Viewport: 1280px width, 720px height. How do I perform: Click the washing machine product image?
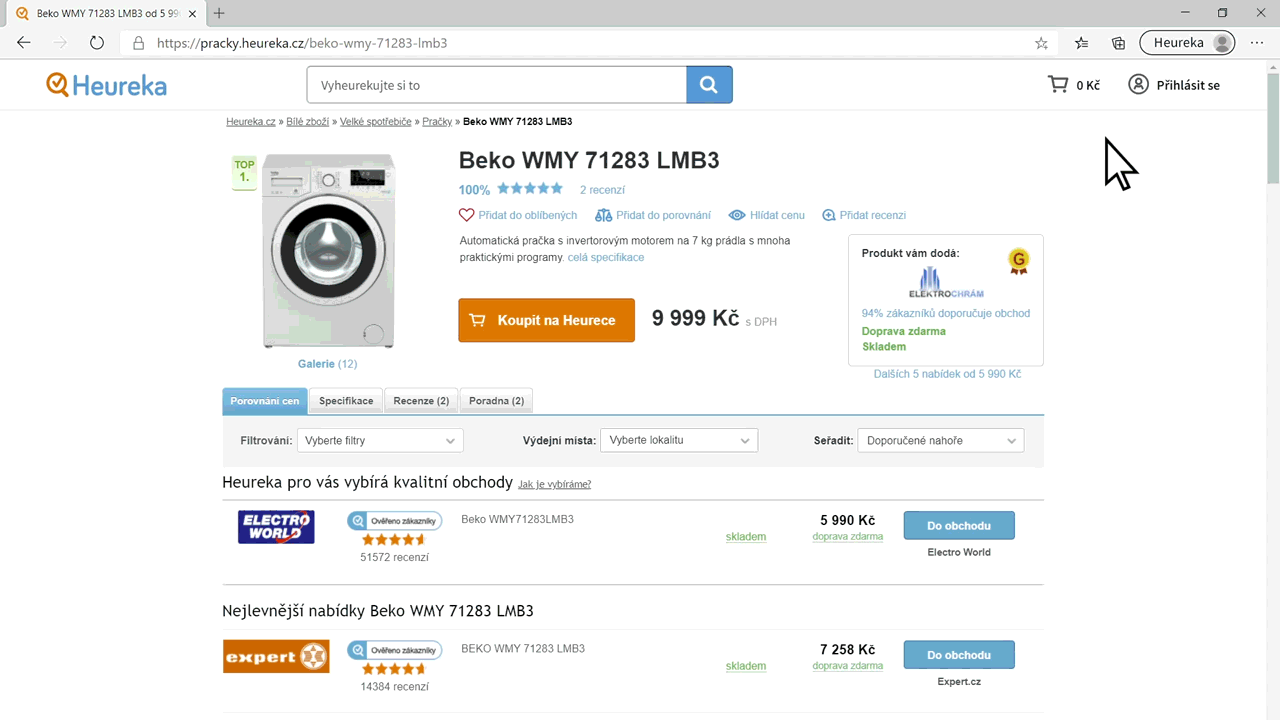328,251
